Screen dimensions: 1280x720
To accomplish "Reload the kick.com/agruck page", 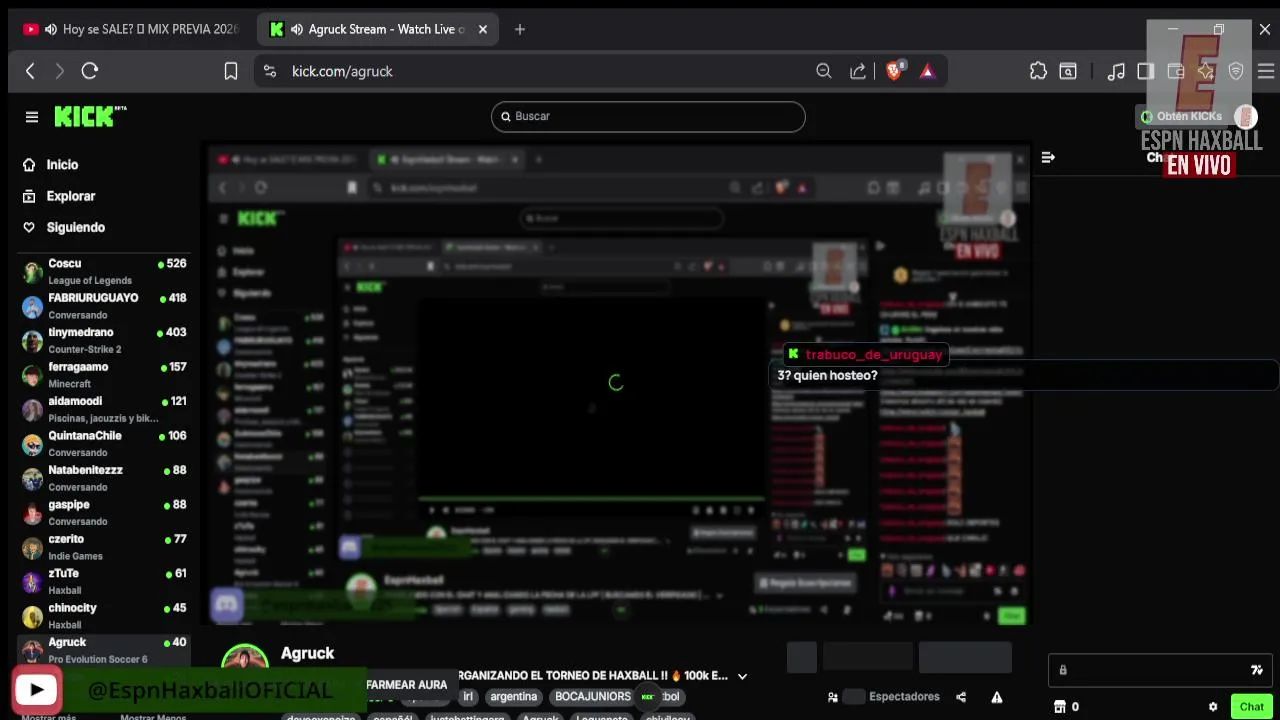I will (x=90, y=71).
